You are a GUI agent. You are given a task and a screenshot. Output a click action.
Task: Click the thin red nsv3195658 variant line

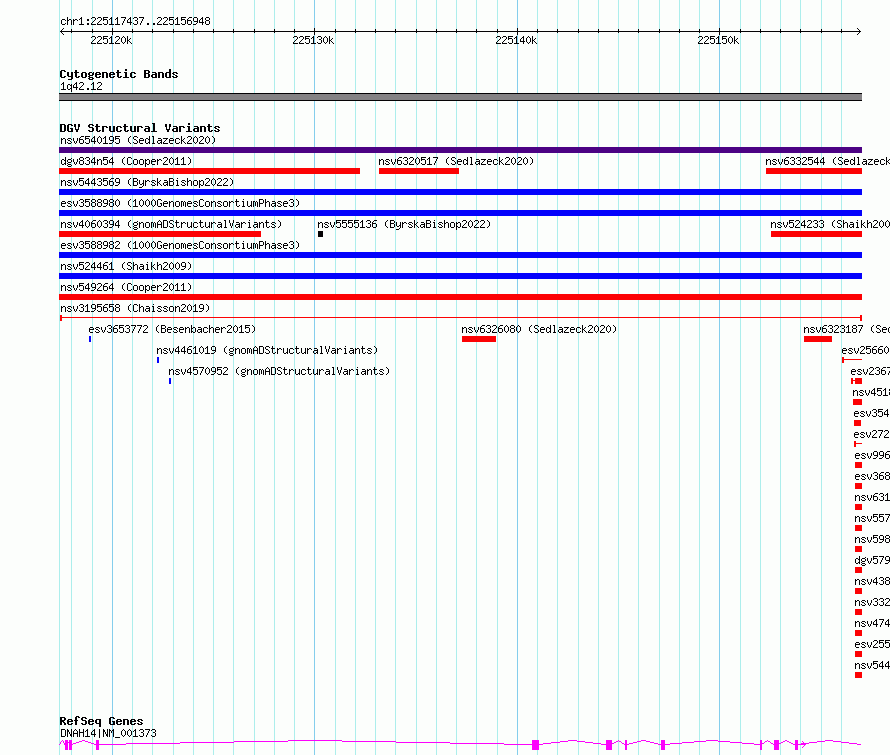(460, 318)
